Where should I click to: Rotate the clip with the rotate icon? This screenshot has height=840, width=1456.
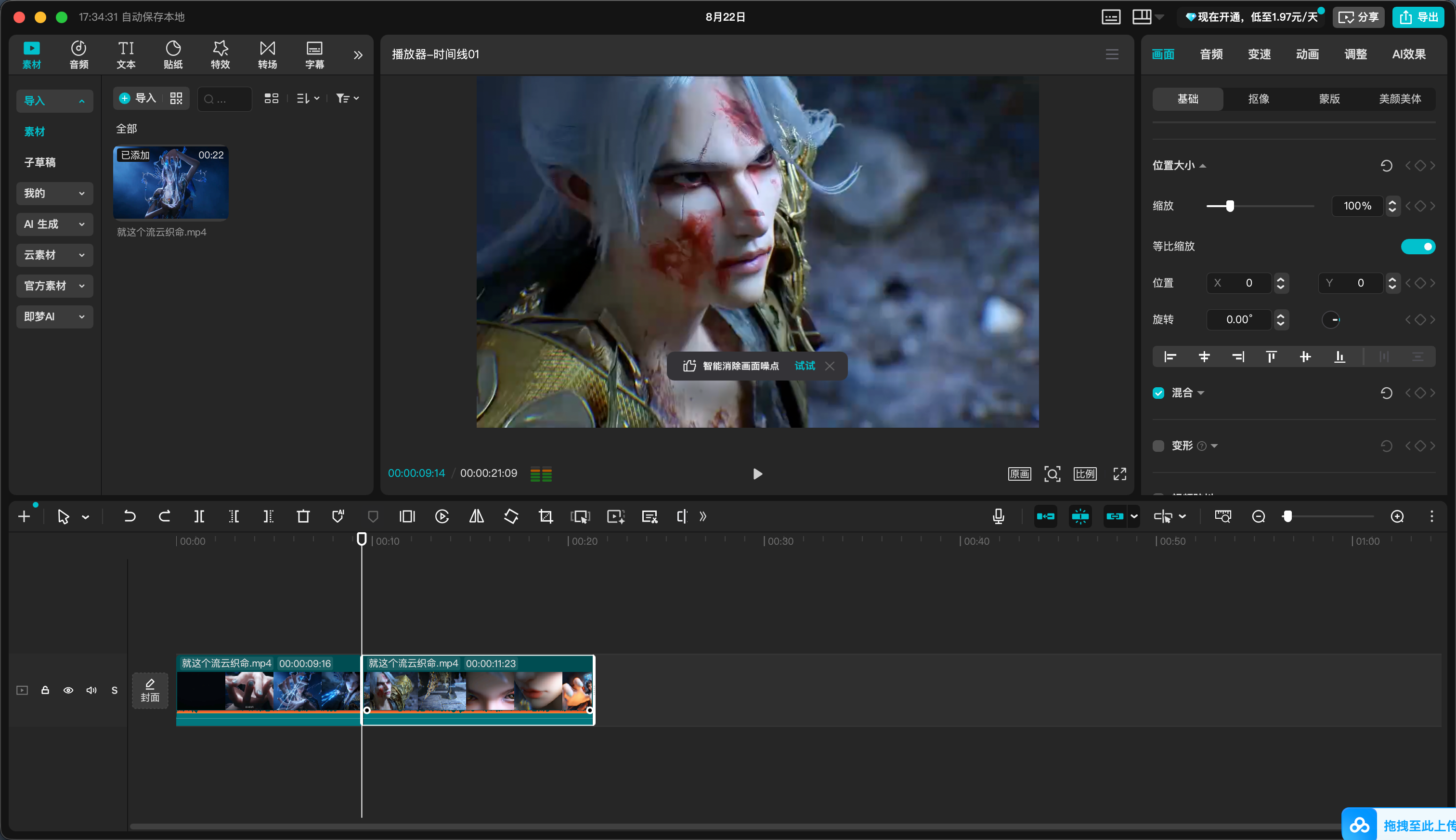click(511, 516)
